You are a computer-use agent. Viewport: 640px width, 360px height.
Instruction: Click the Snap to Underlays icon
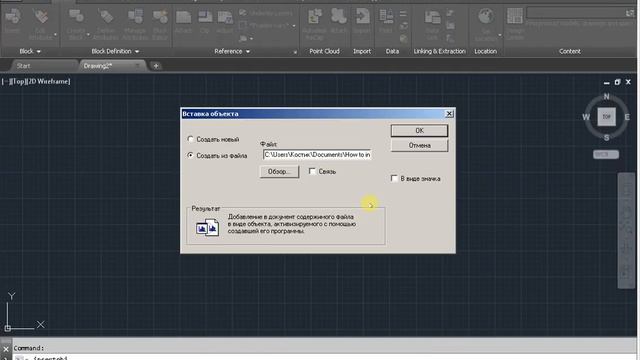coord(243,38)
